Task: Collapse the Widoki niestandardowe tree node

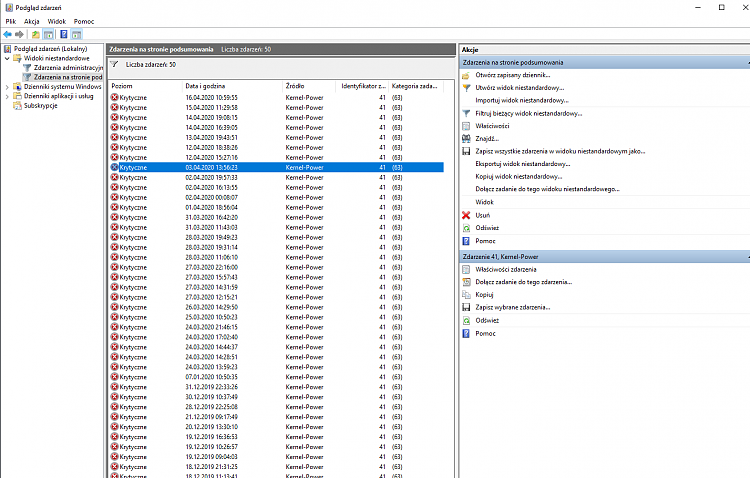Action: coord(6,58)
